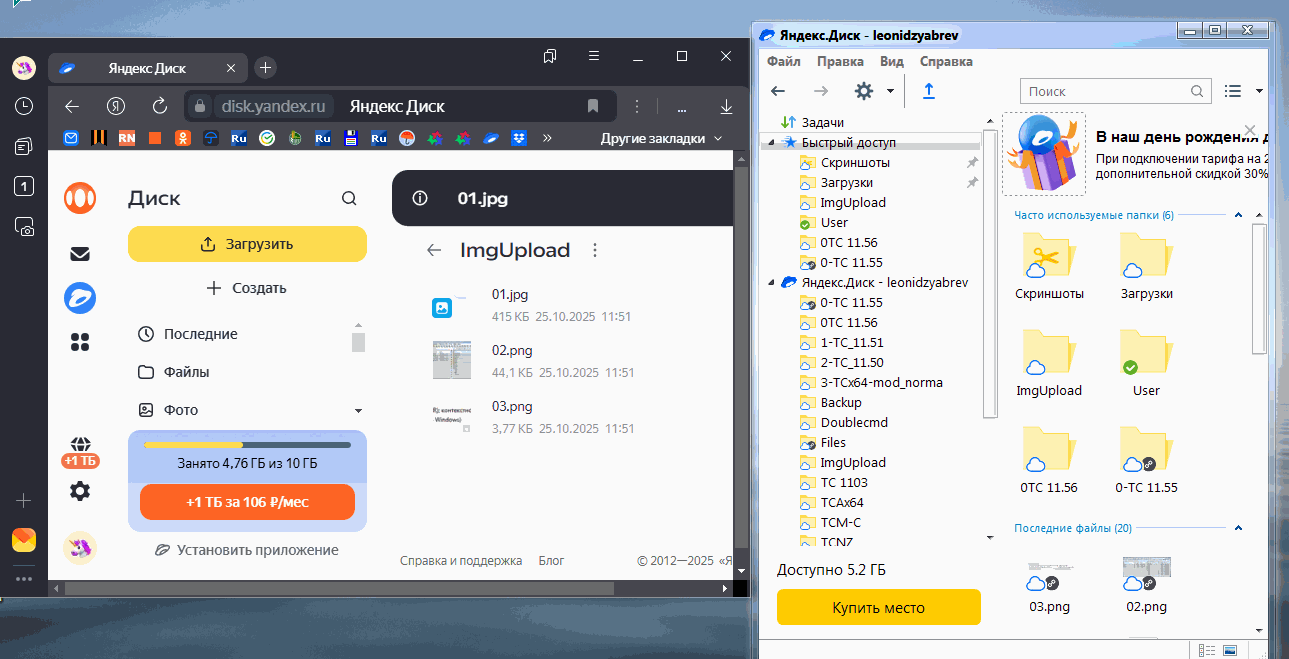Open the Файл menu
The height and width of the screenshot is (659, 1289).
point(783,61)
